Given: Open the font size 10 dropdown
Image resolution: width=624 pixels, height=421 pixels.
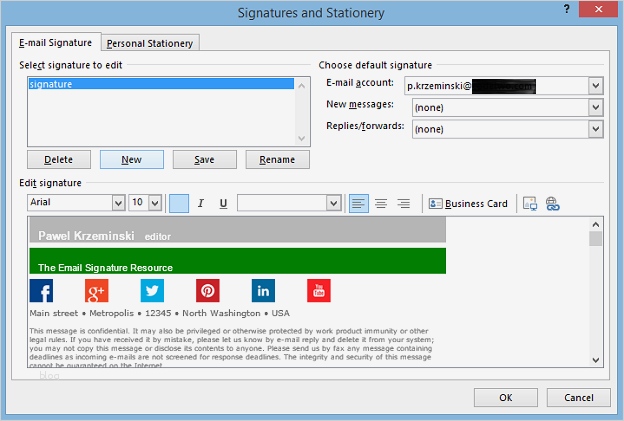Looking at the screenshot, I should pos(155,203).
